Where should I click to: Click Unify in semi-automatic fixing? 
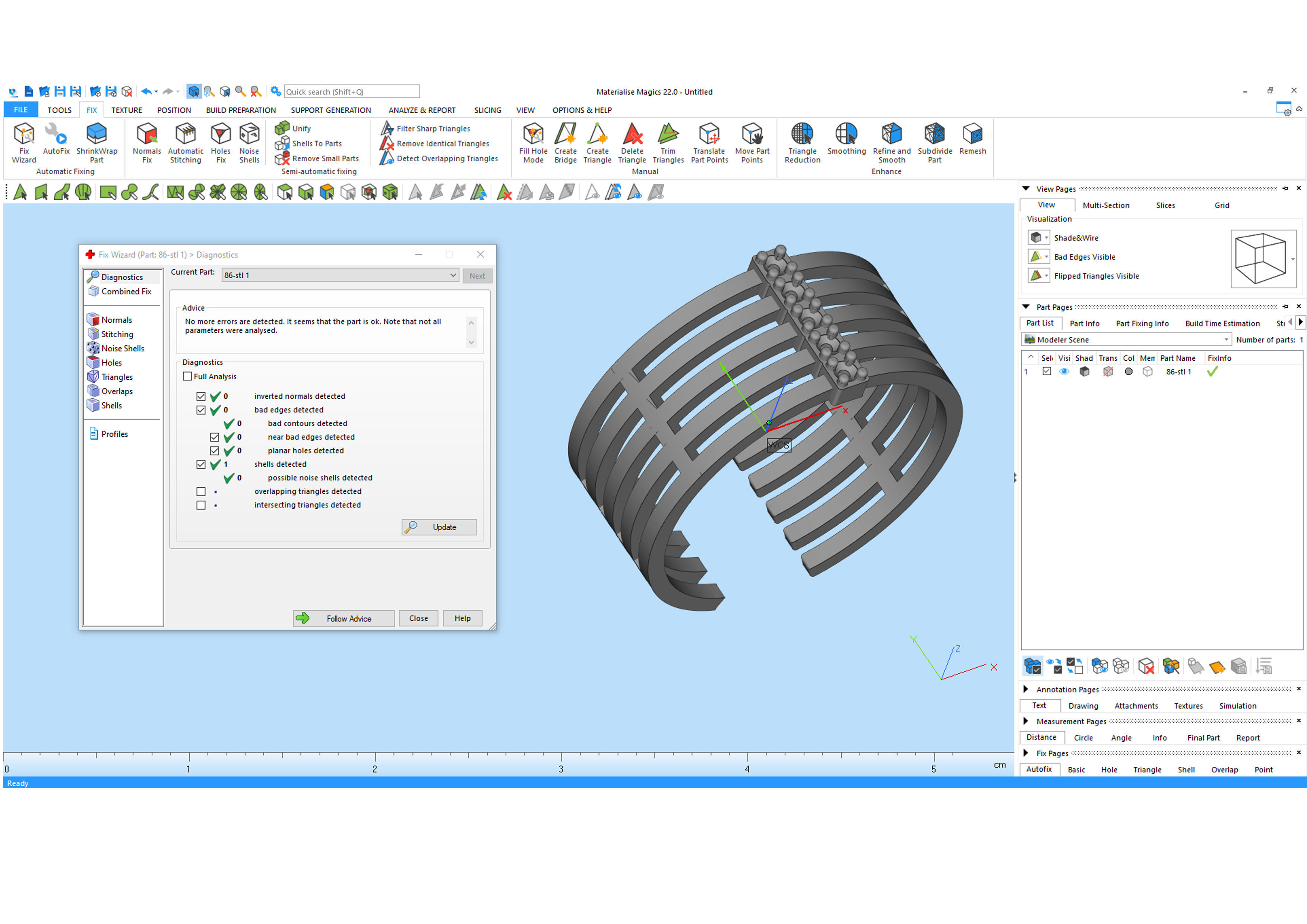293,128
